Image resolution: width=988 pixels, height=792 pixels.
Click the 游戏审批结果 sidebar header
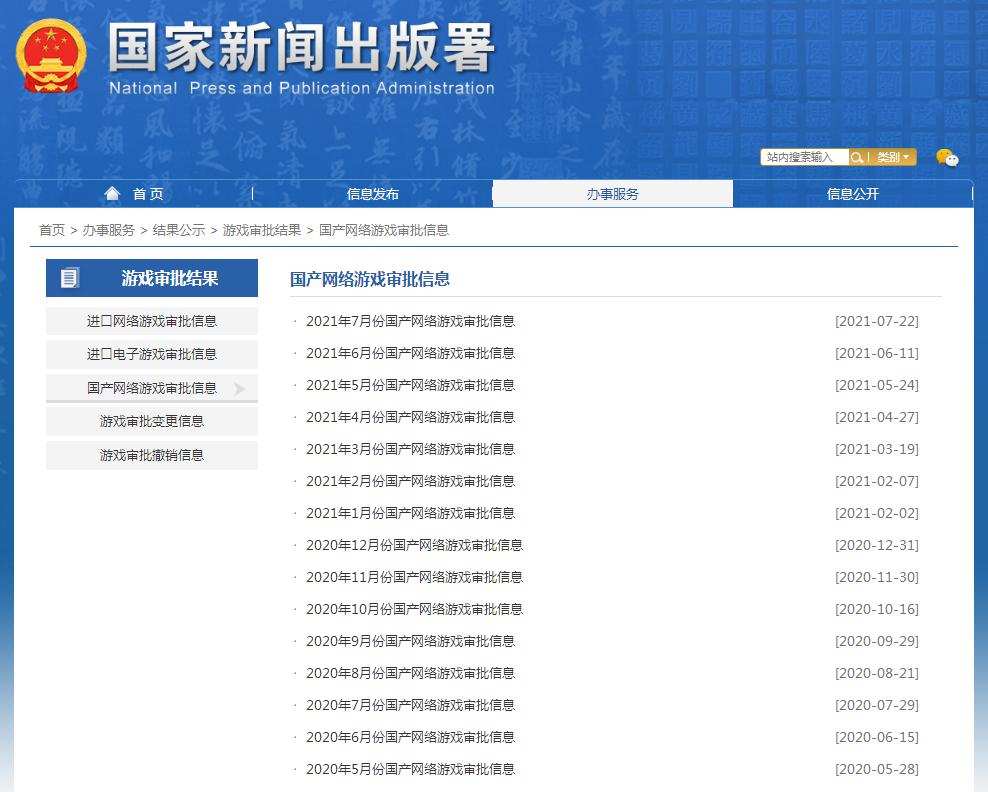point(152,278)
